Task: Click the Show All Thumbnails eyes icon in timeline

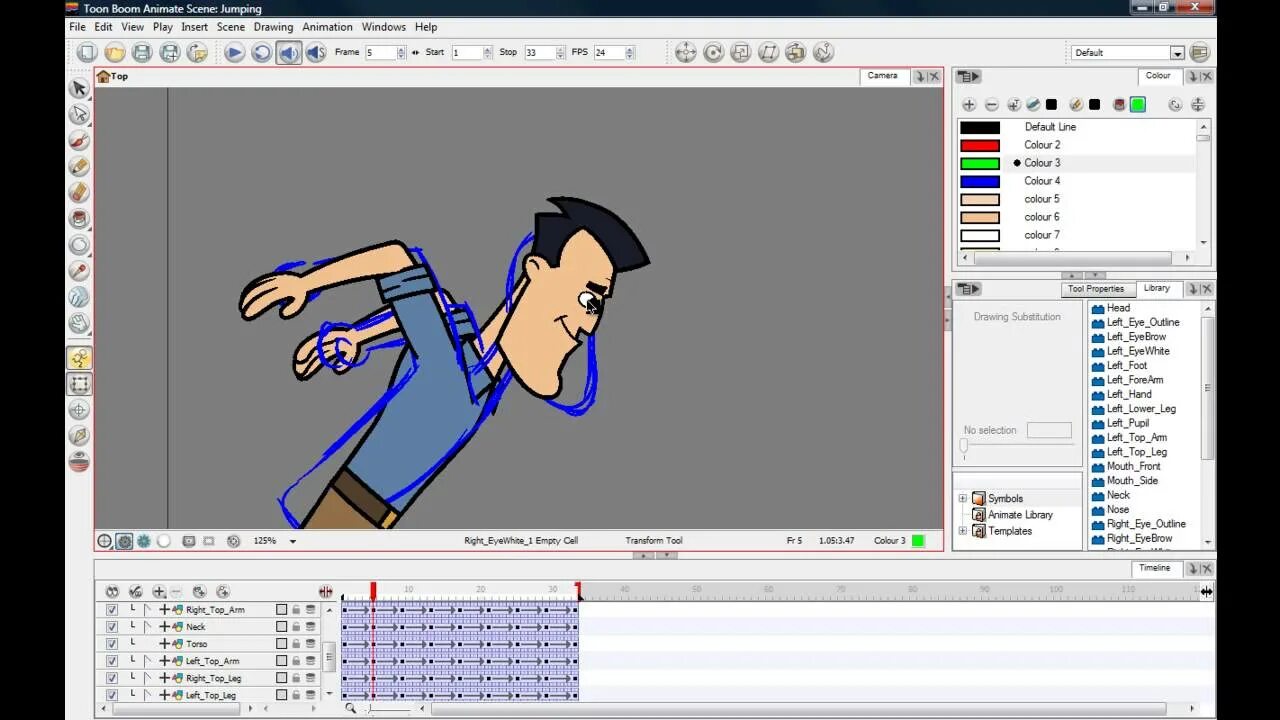Action: (x=113, y=591)
